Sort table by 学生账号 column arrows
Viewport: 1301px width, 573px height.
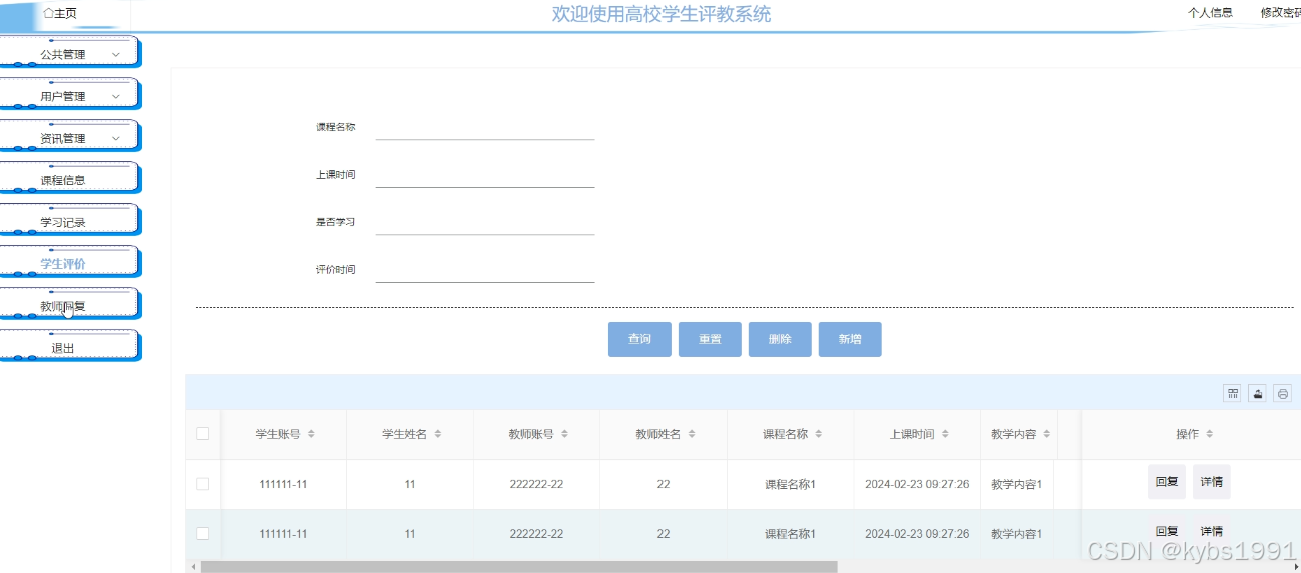(311, 434)
